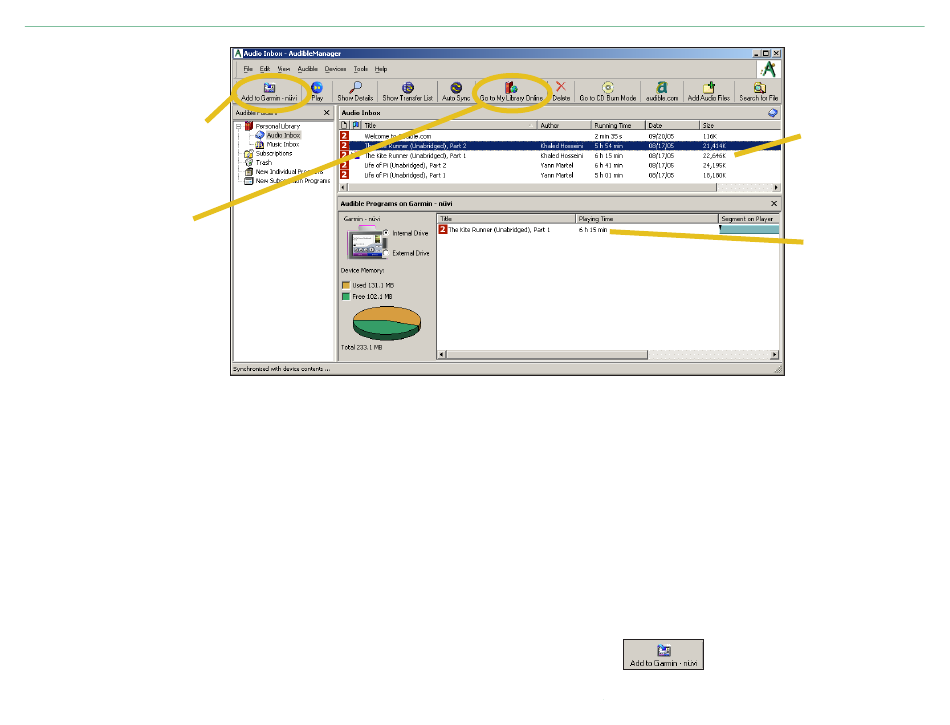950x725 pixels.
Task: Click the document icon column header
Action: click(344, 125)
